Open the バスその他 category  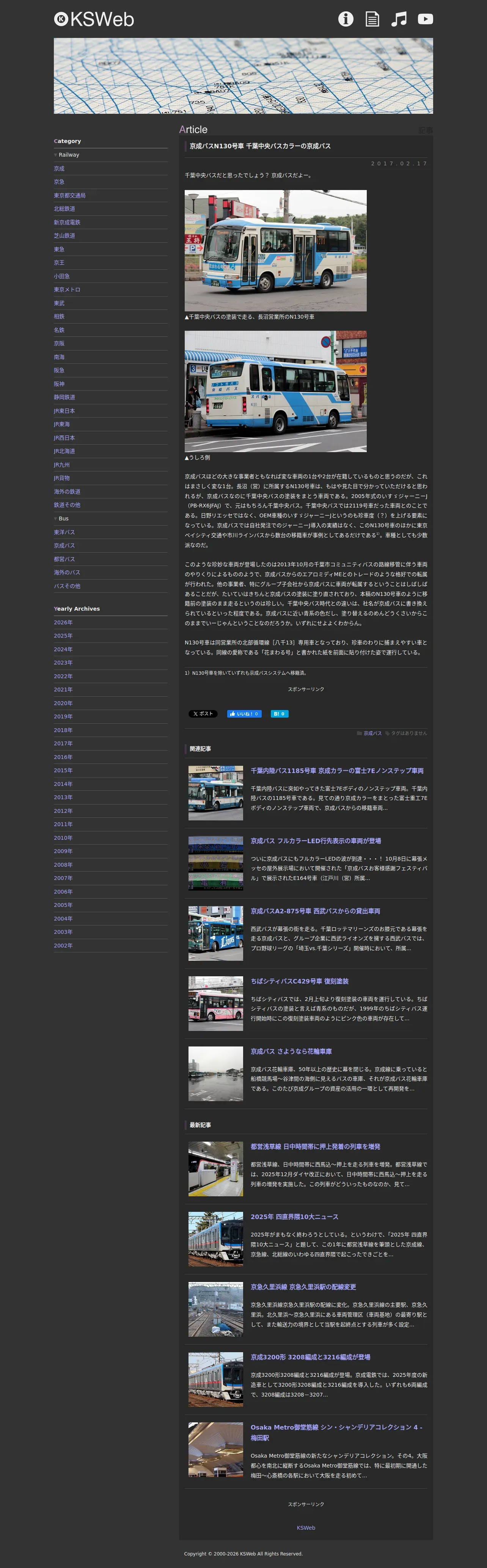coord(67,586)
